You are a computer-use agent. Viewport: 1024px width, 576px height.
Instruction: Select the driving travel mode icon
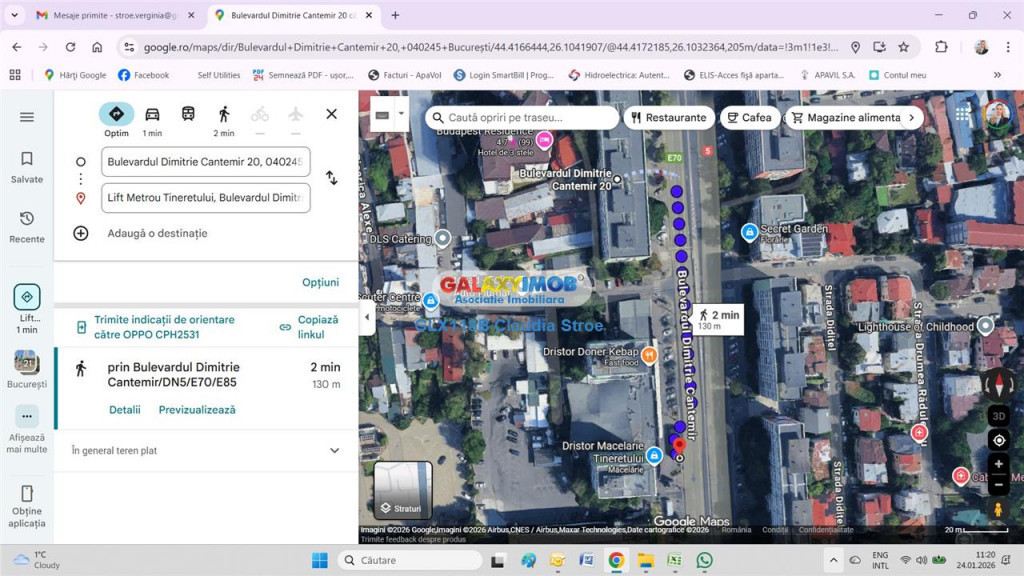coord(152,114)
